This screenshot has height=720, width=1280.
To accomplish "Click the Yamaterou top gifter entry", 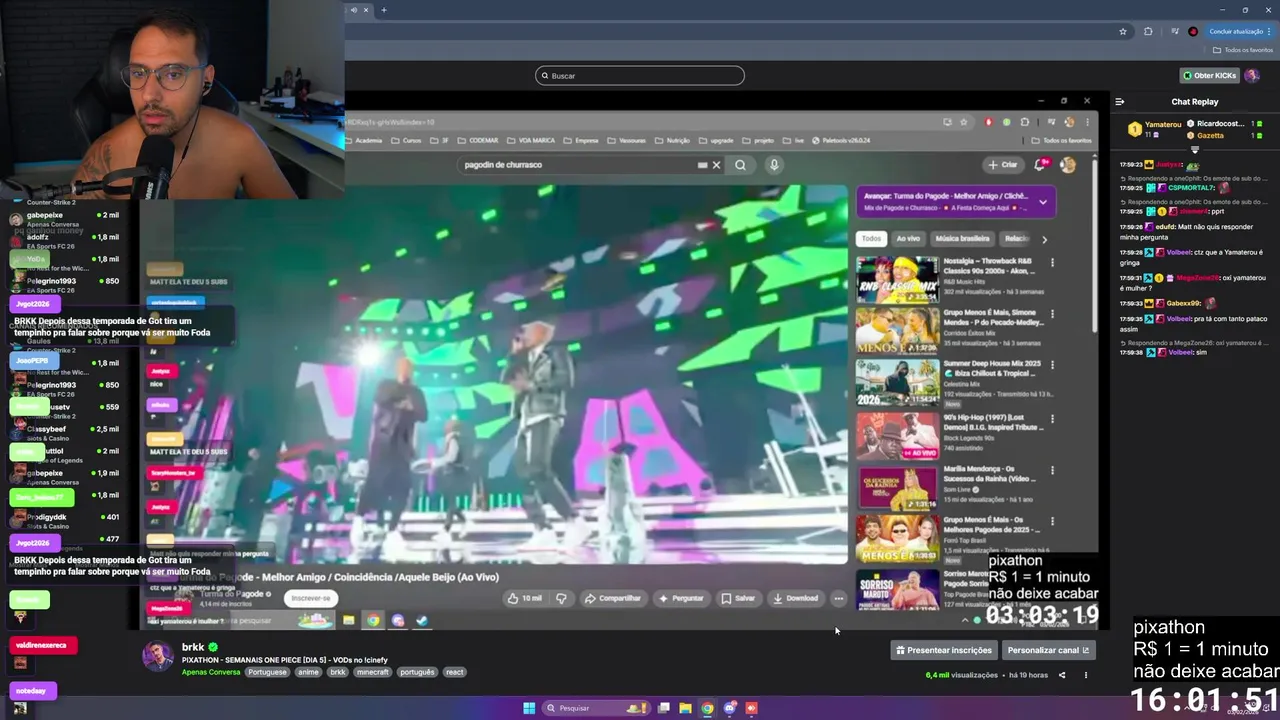I will point(1157,129).
